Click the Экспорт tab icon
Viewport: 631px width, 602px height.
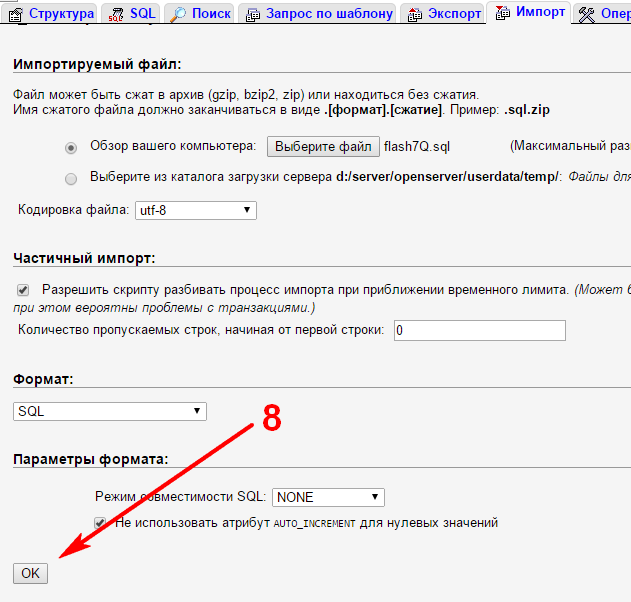(x=414, y=15)
